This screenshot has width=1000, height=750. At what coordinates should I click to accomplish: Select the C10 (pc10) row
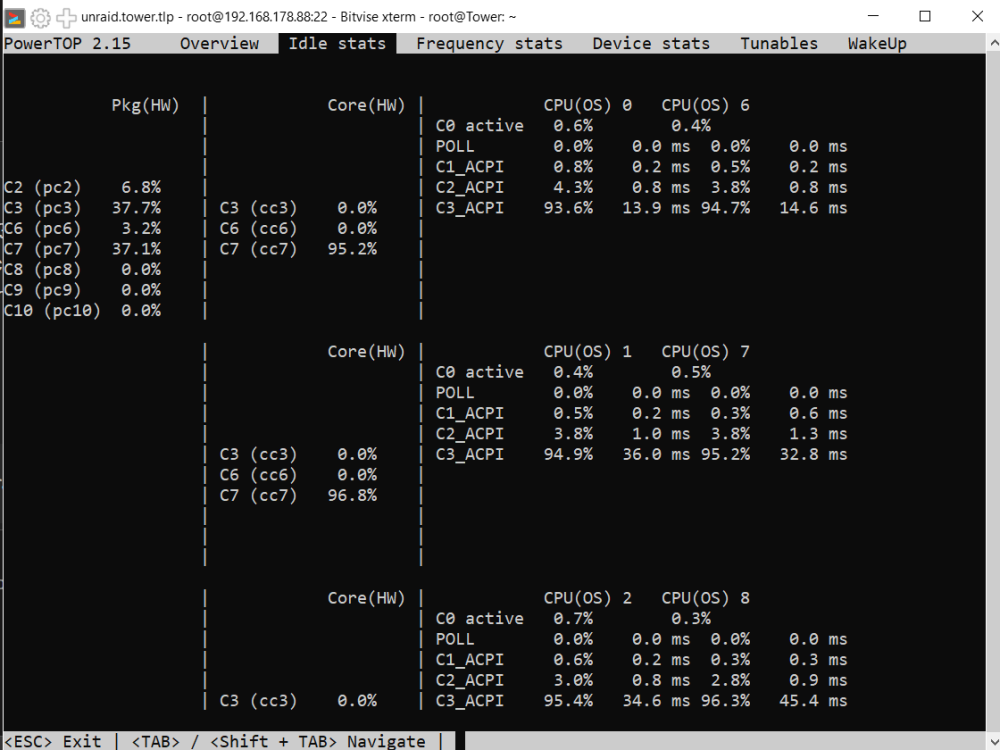point(82,311)
